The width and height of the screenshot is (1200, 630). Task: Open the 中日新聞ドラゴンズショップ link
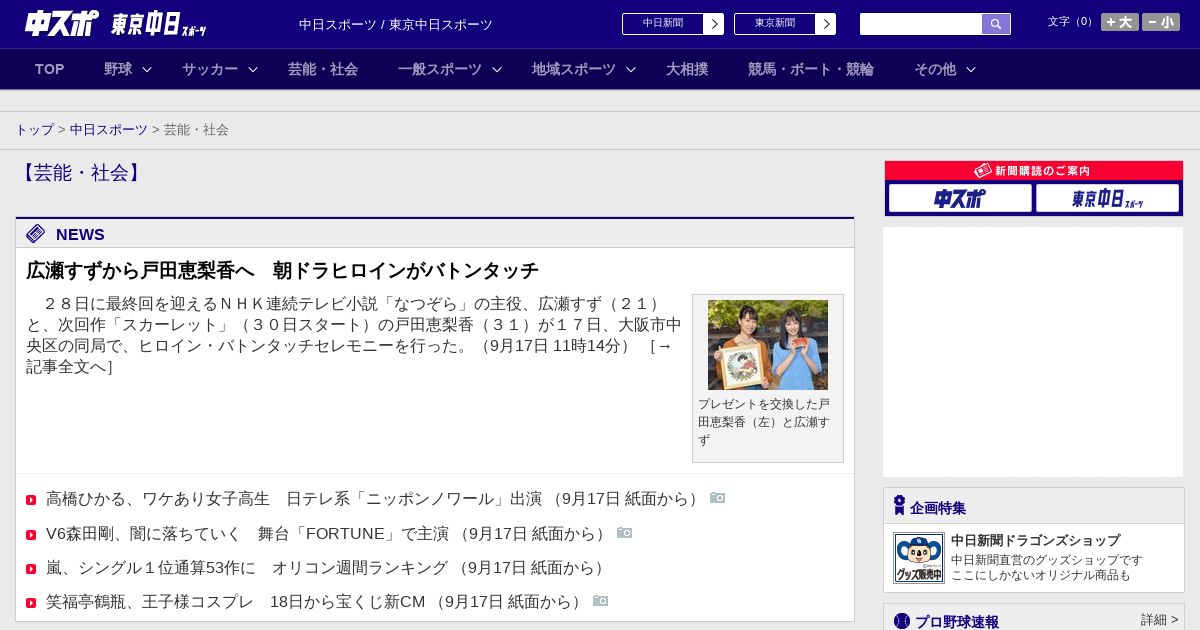pyautogui.click(x=1035, y=540)
